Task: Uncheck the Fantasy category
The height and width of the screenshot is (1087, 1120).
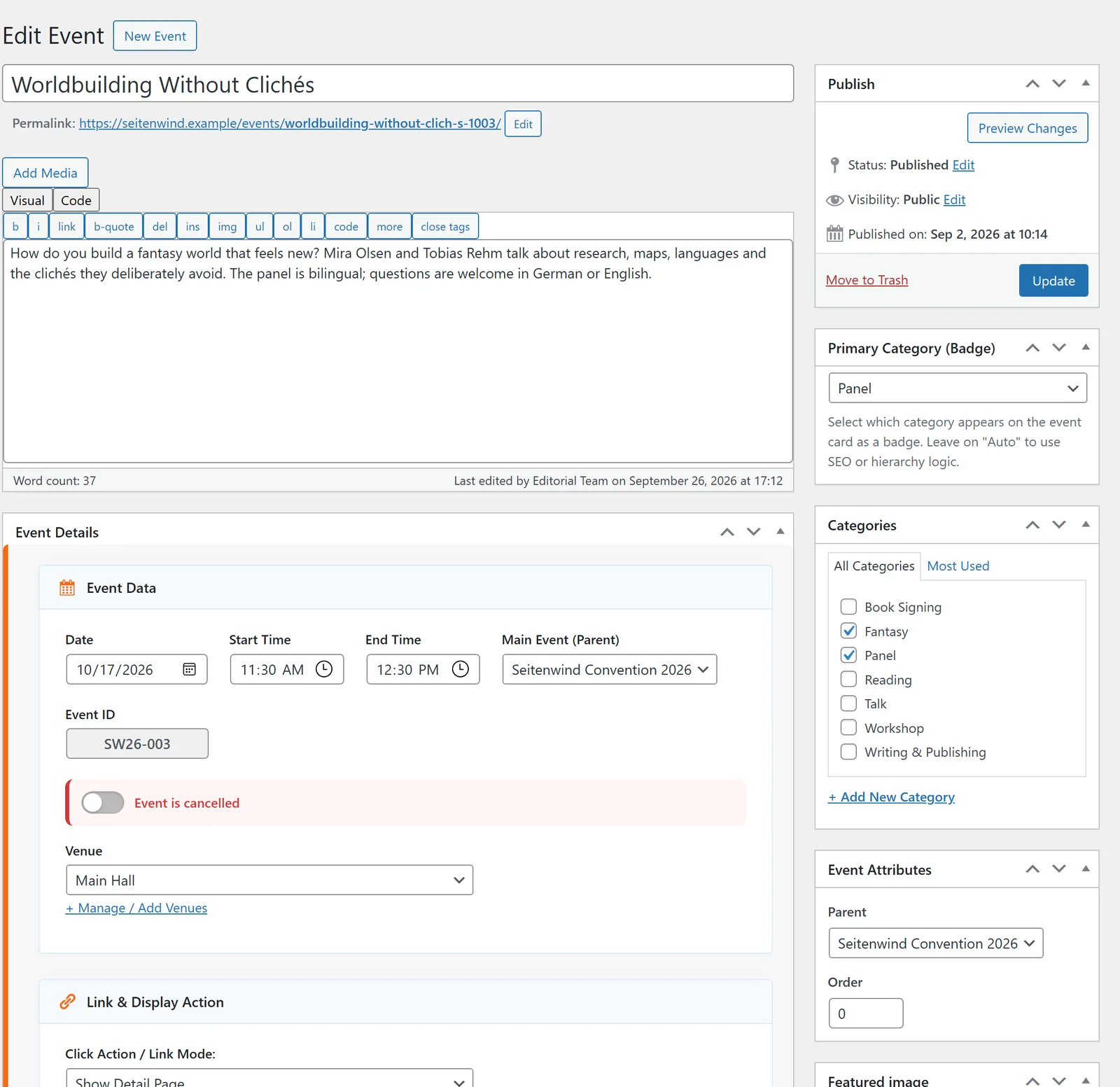Action: [848, 631]
